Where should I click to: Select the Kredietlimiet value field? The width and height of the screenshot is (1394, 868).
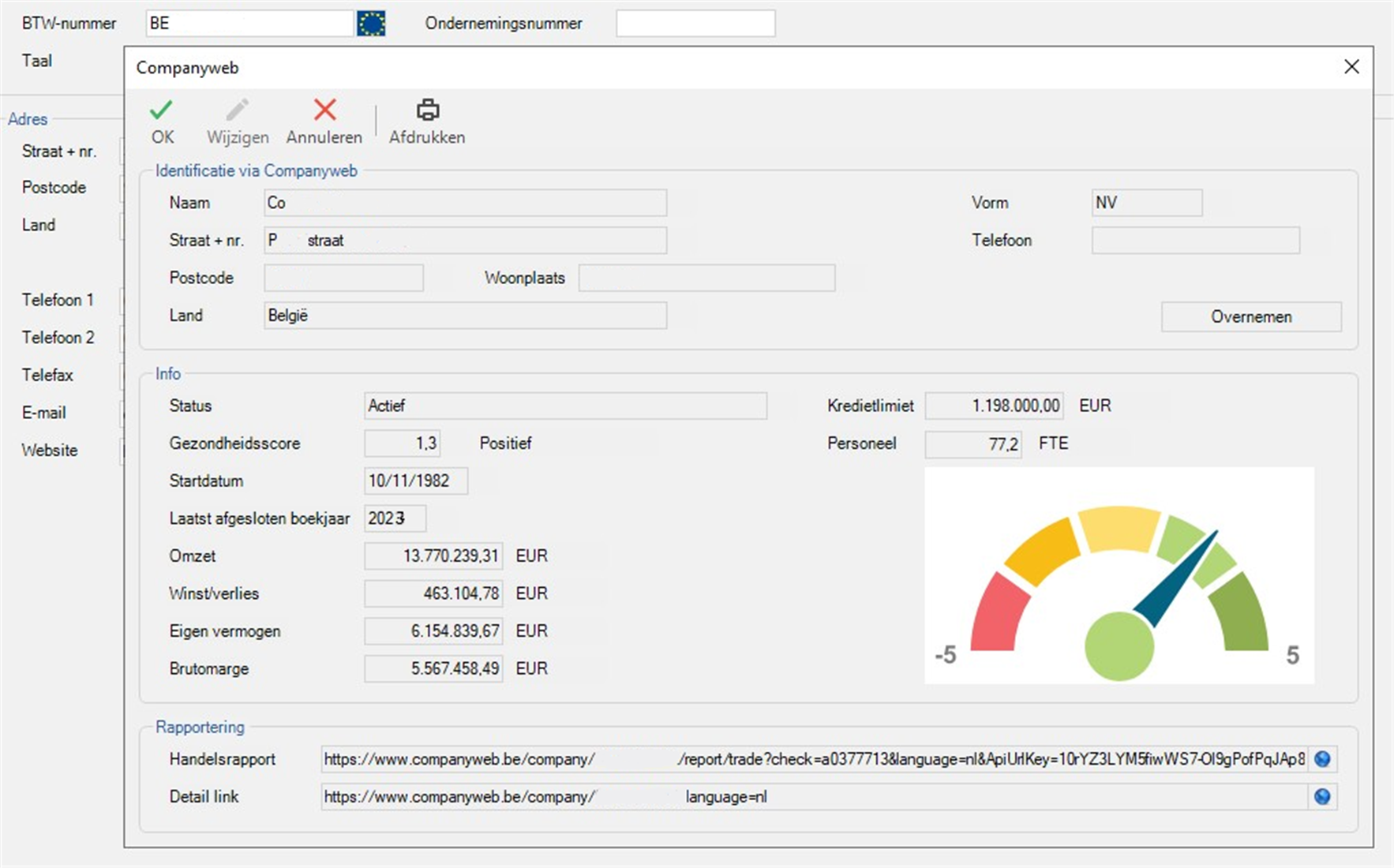tap(994, 406)
